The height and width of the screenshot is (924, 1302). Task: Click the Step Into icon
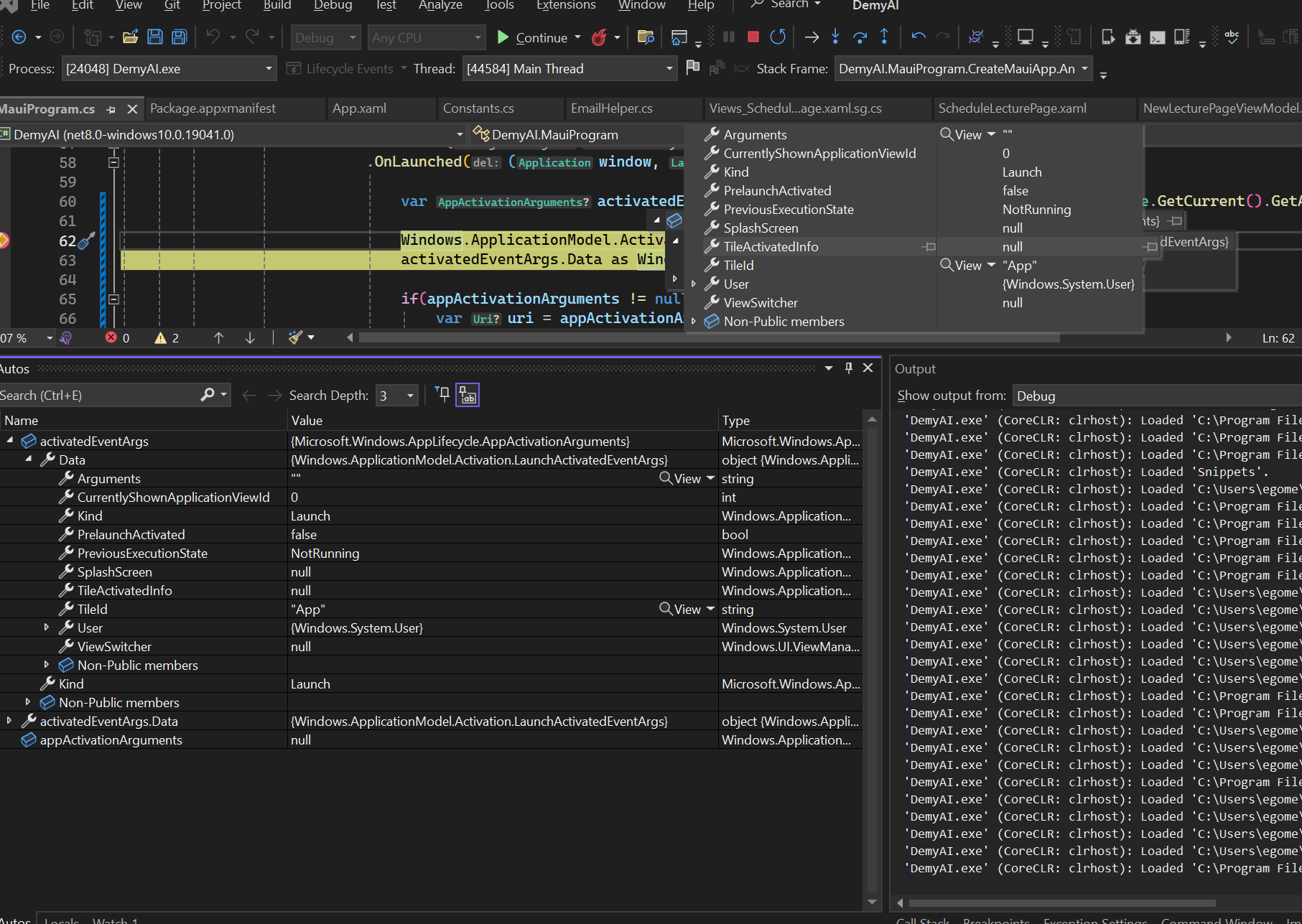point(836,37)
